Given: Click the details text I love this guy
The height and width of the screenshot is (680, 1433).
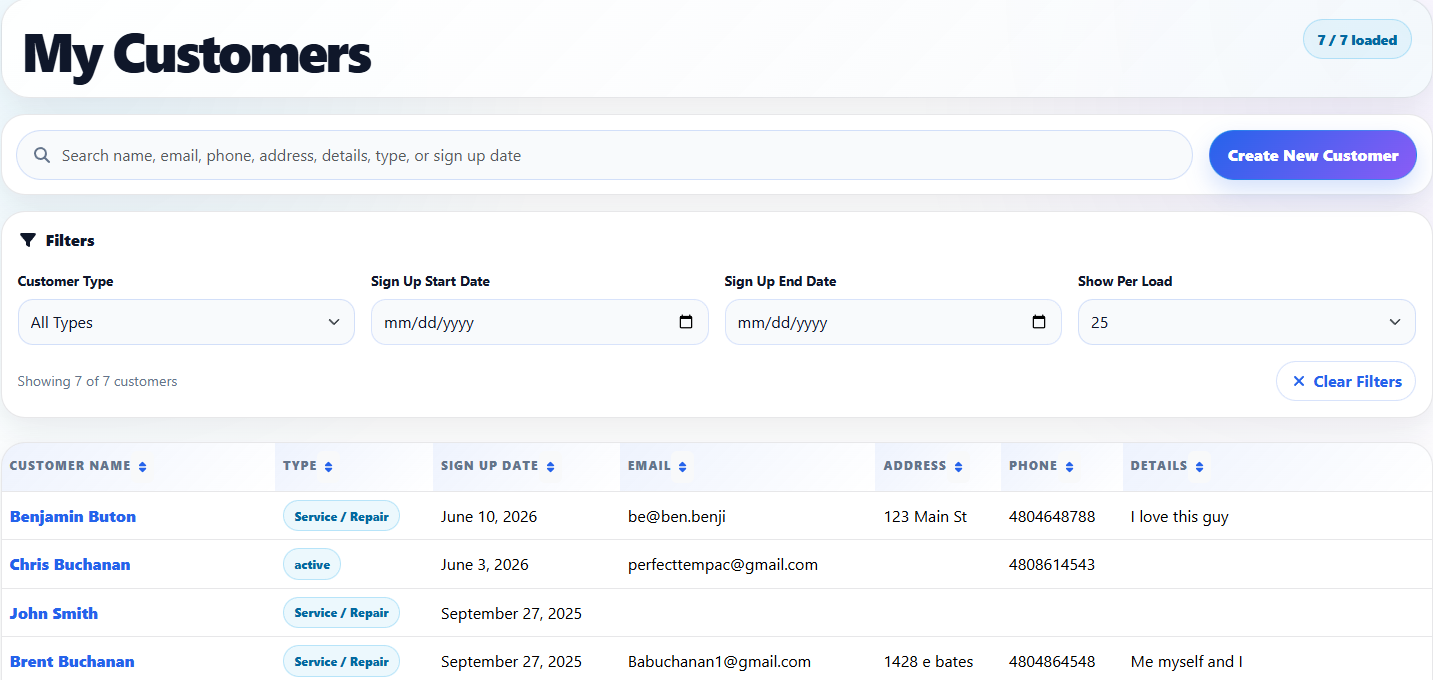Looking at the screenshot, I should coord(1179,516).
